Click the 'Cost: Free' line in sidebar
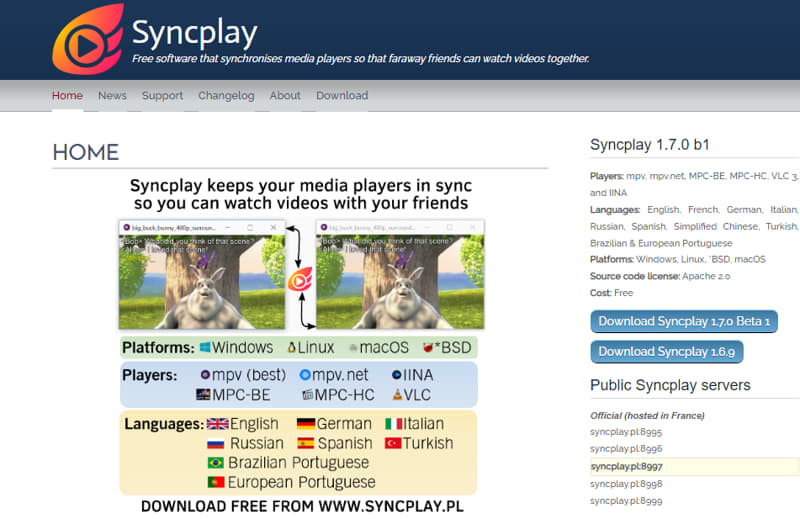Viewport: 800px width, 519px height. [x=611, y=293]
